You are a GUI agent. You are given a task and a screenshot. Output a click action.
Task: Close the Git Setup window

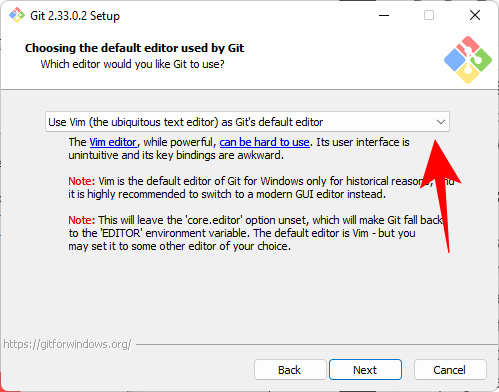point(475,15)
